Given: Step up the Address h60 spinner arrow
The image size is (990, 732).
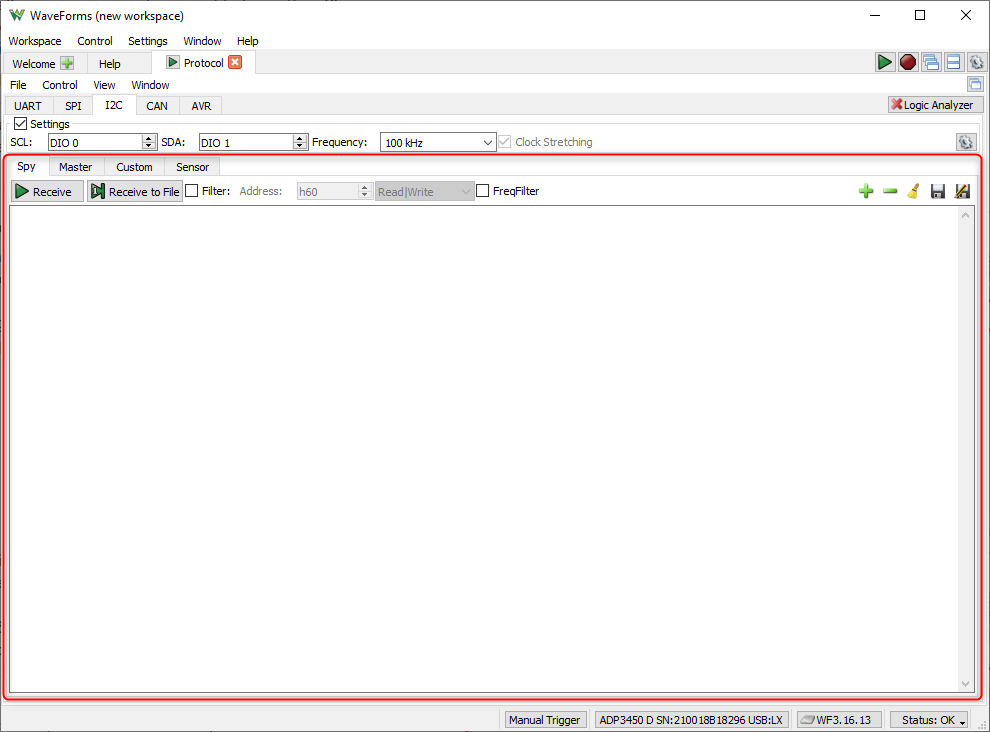Looking at the screenshot, I should click(364, 188).
